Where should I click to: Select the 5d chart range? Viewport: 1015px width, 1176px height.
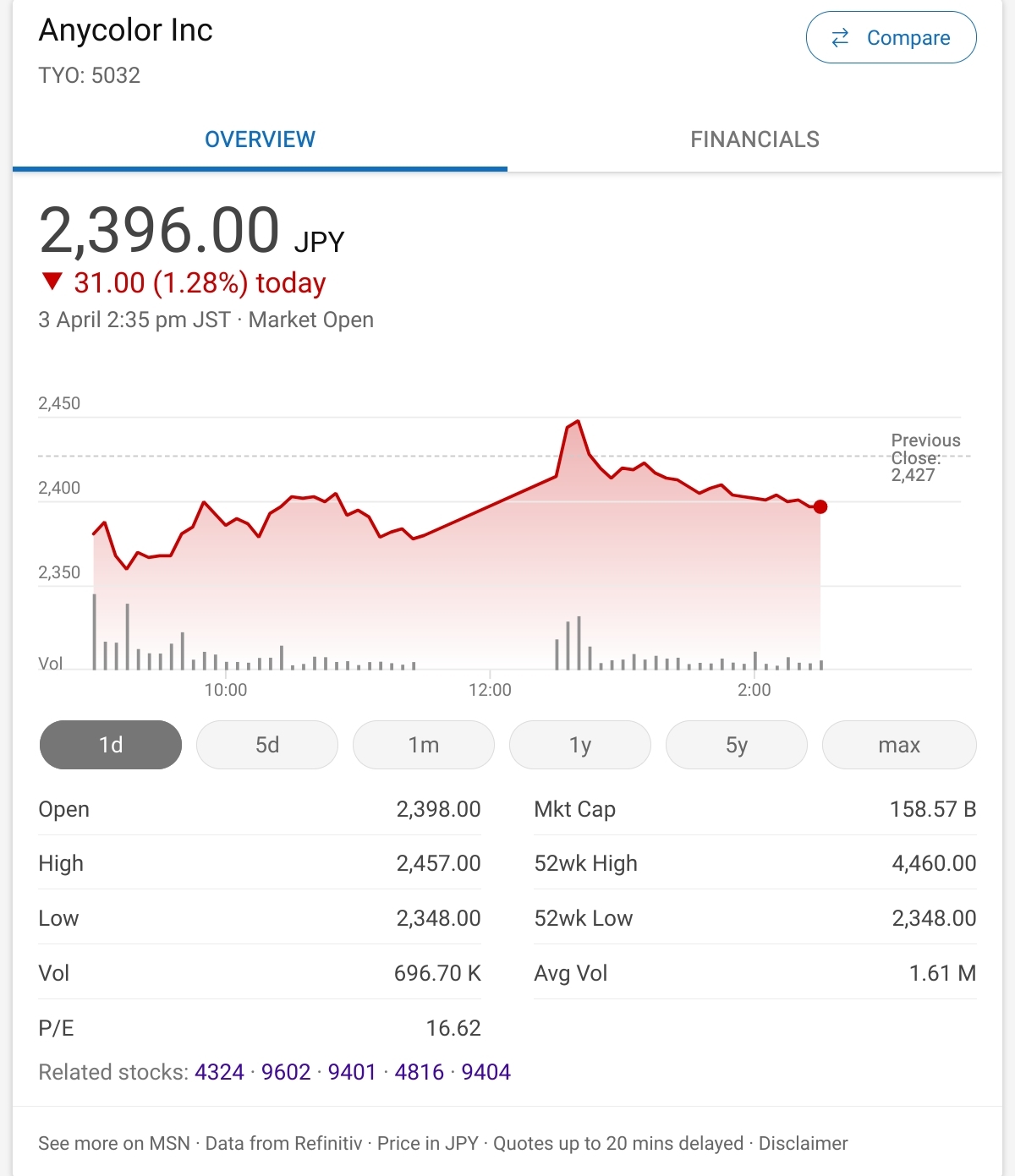(267, 745)
